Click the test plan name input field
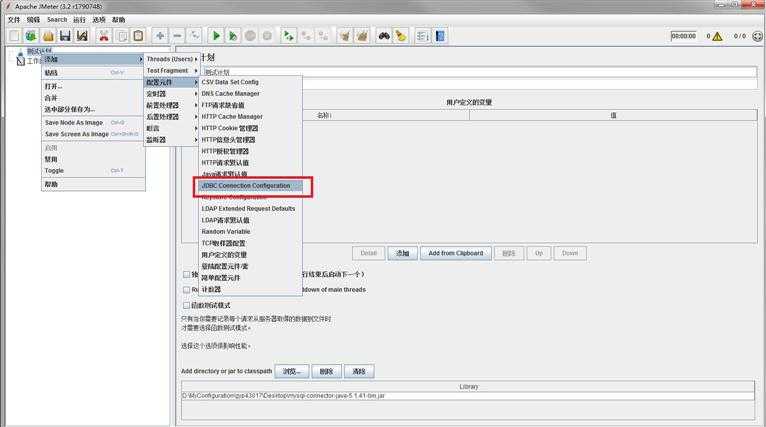This screenshot has width=766, height=427. point(479,72)
